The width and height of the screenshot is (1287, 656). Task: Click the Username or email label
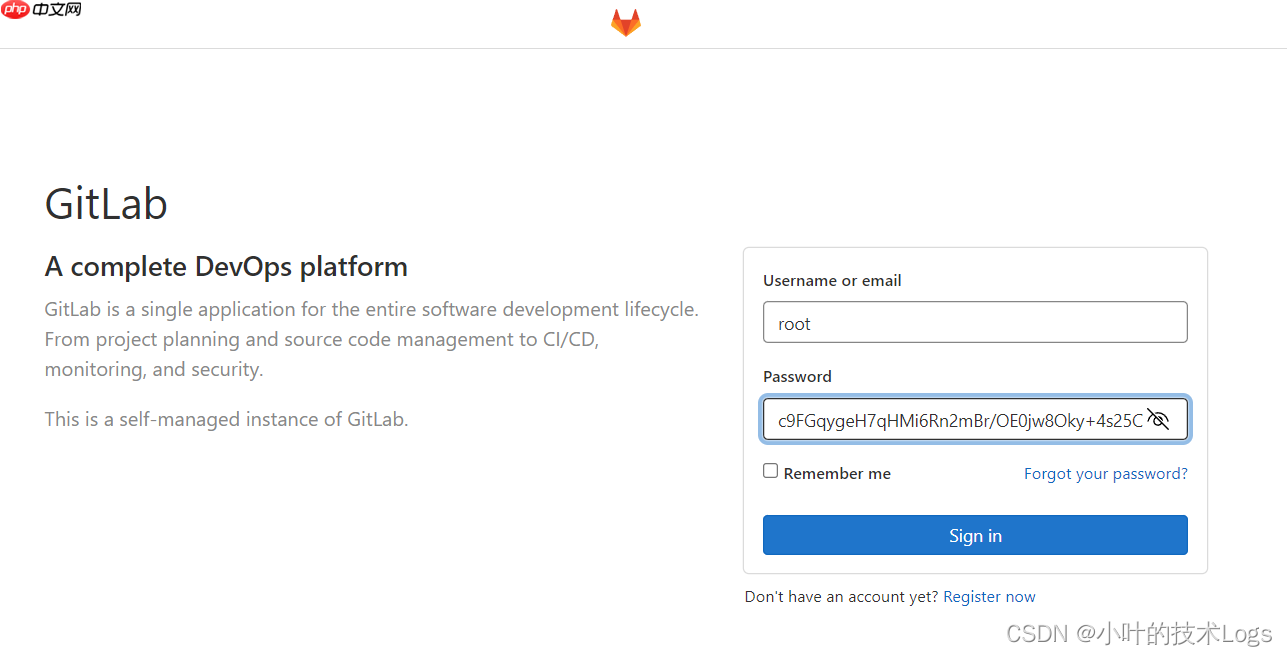831,280
